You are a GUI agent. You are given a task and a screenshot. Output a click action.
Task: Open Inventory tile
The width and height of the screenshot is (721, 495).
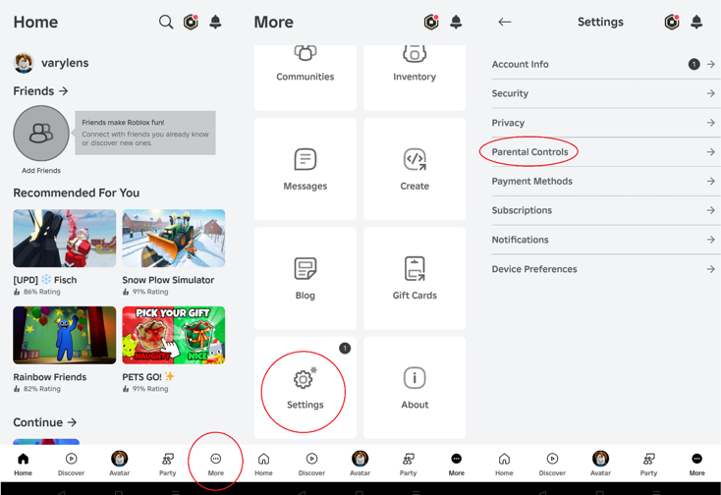414,77
